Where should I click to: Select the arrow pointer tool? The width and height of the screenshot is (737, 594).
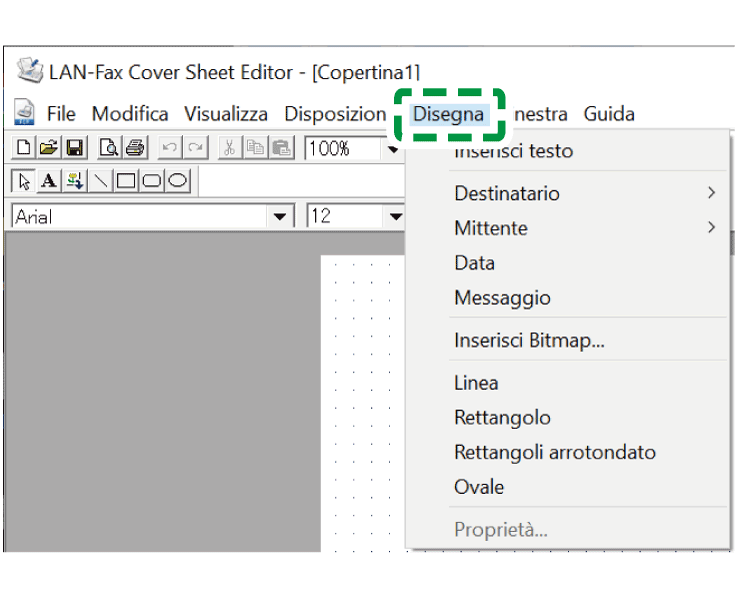point(24,180)
